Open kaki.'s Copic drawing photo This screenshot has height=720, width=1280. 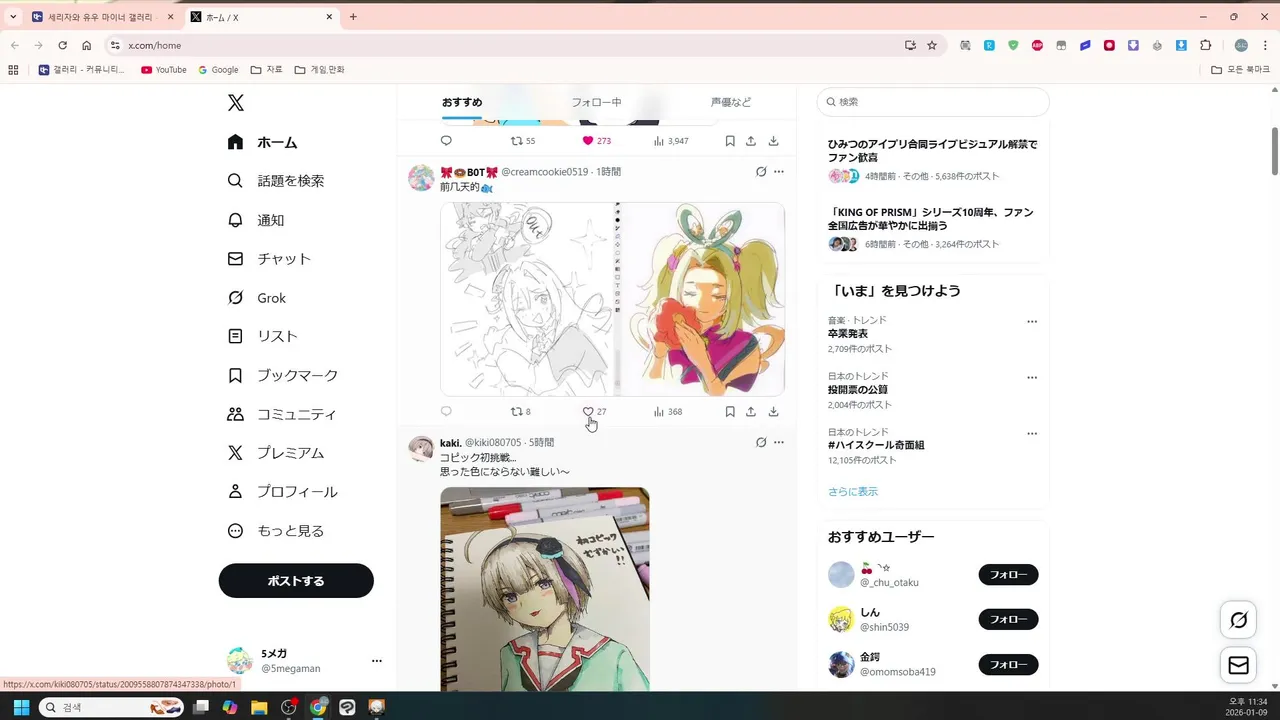(545, 588)
